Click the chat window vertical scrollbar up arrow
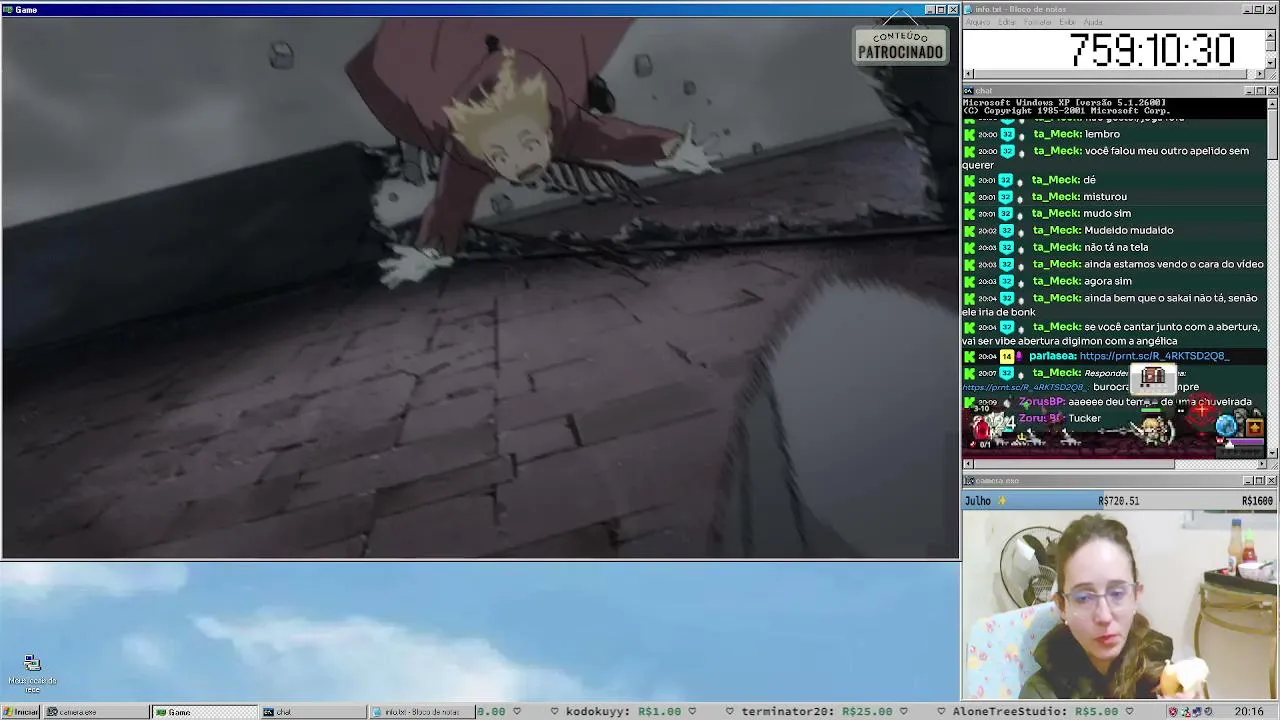 [x=1272, y=103]
